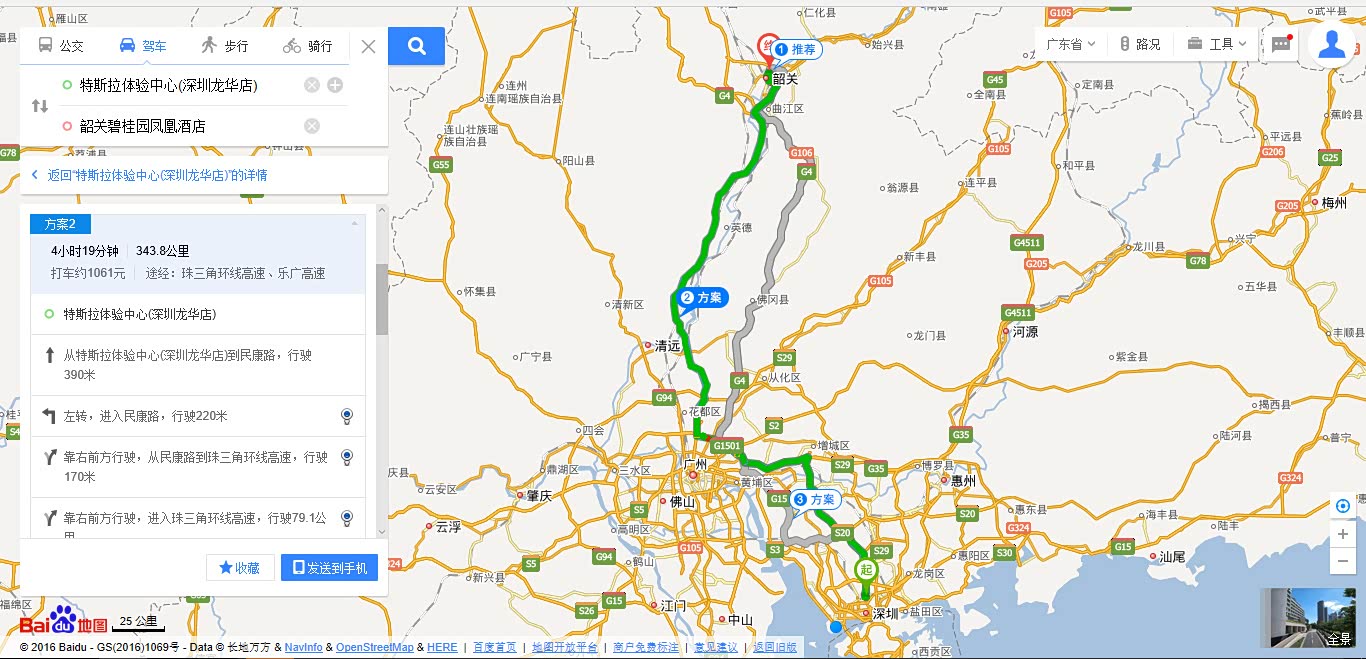Open the 全景 panorama thumbnail
Screen dimensions: 1366x659
1308,617
